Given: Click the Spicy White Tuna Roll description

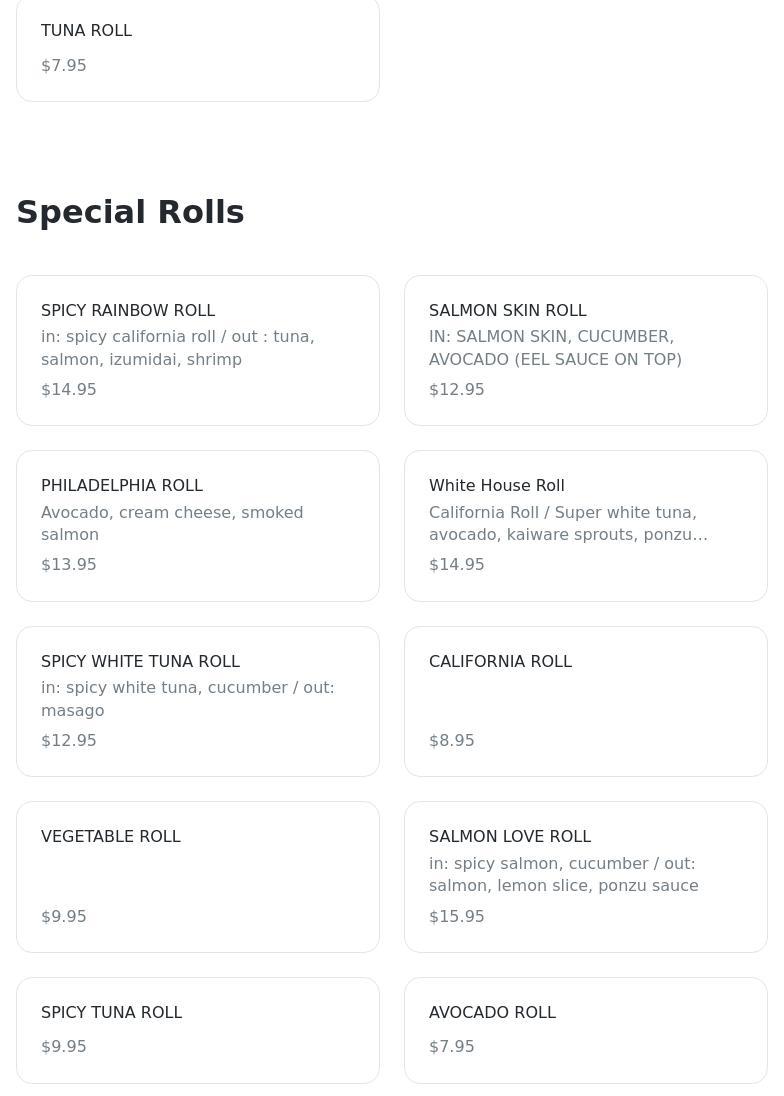Looking at the screenshot, I should 188,699.
